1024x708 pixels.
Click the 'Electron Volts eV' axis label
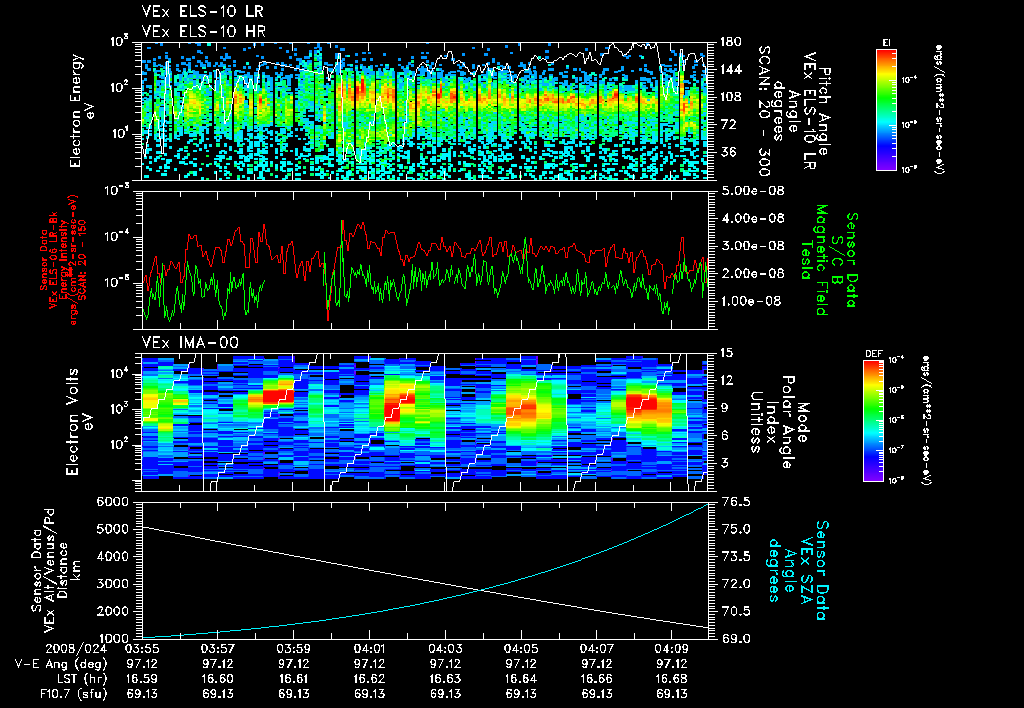[x=79, y=422]
